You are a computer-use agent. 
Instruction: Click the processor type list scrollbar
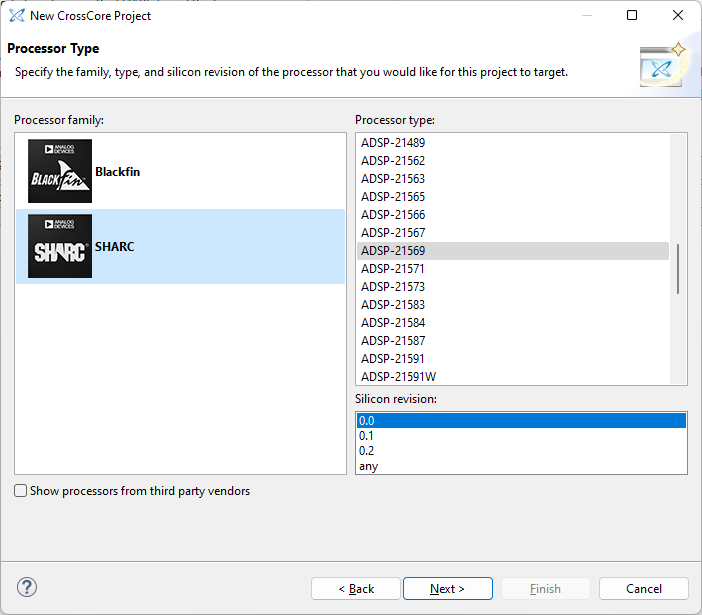click(x=678, y=268)
